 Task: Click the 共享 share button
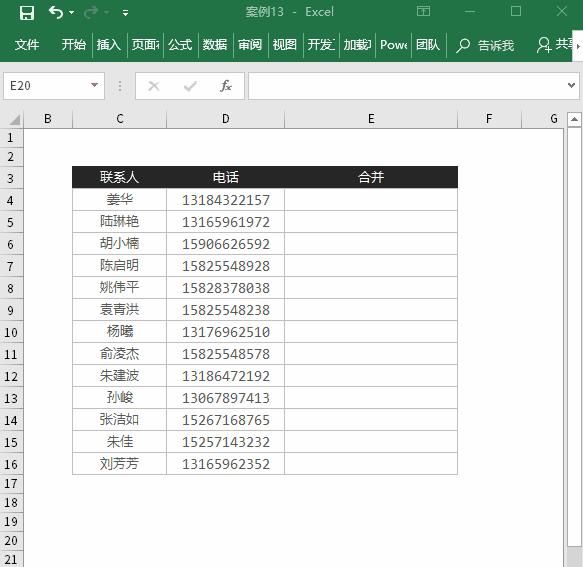tap(555, 45)
